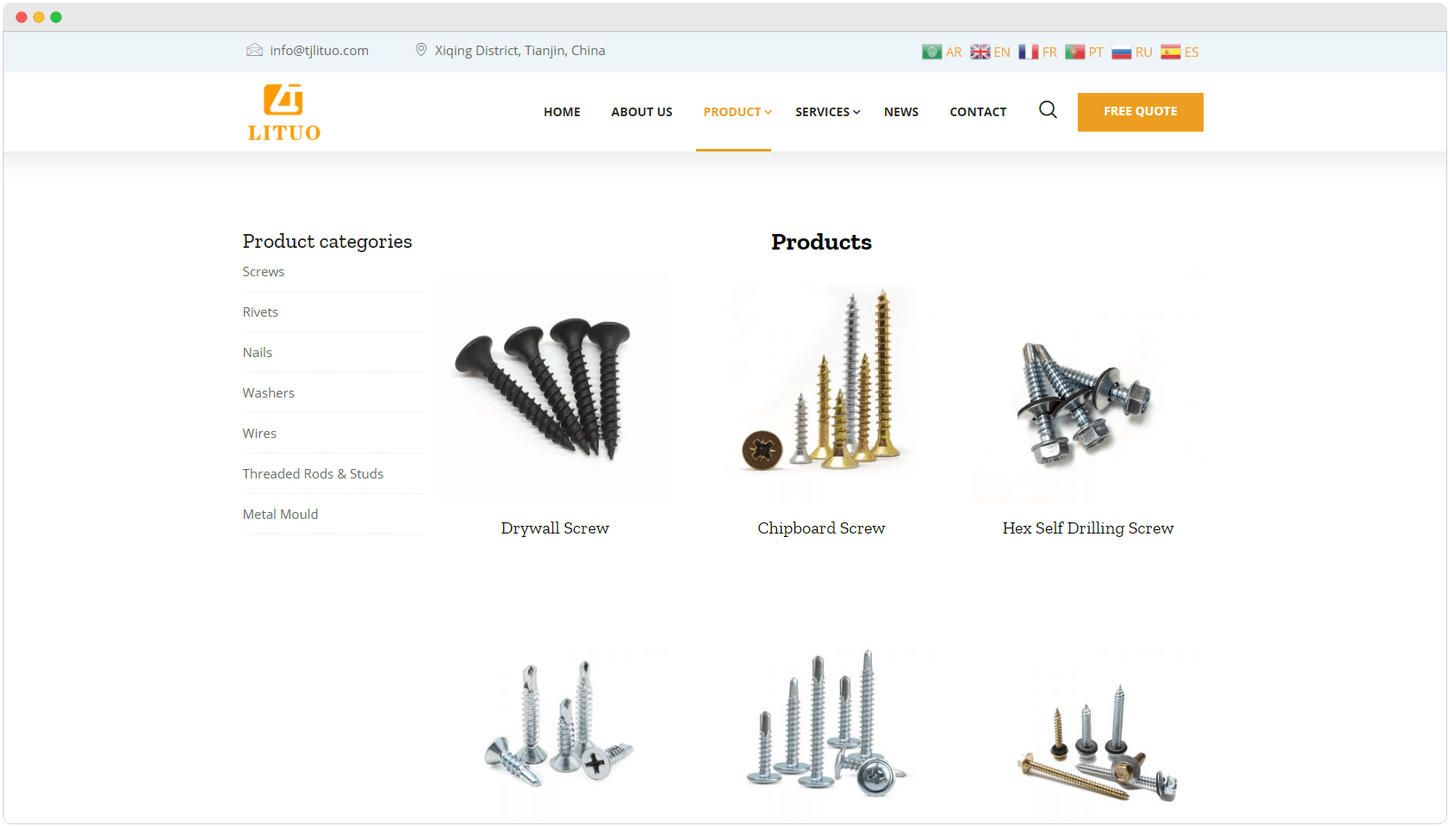Click the LITUO logo
1450x827 pixels.
[284, 112]
